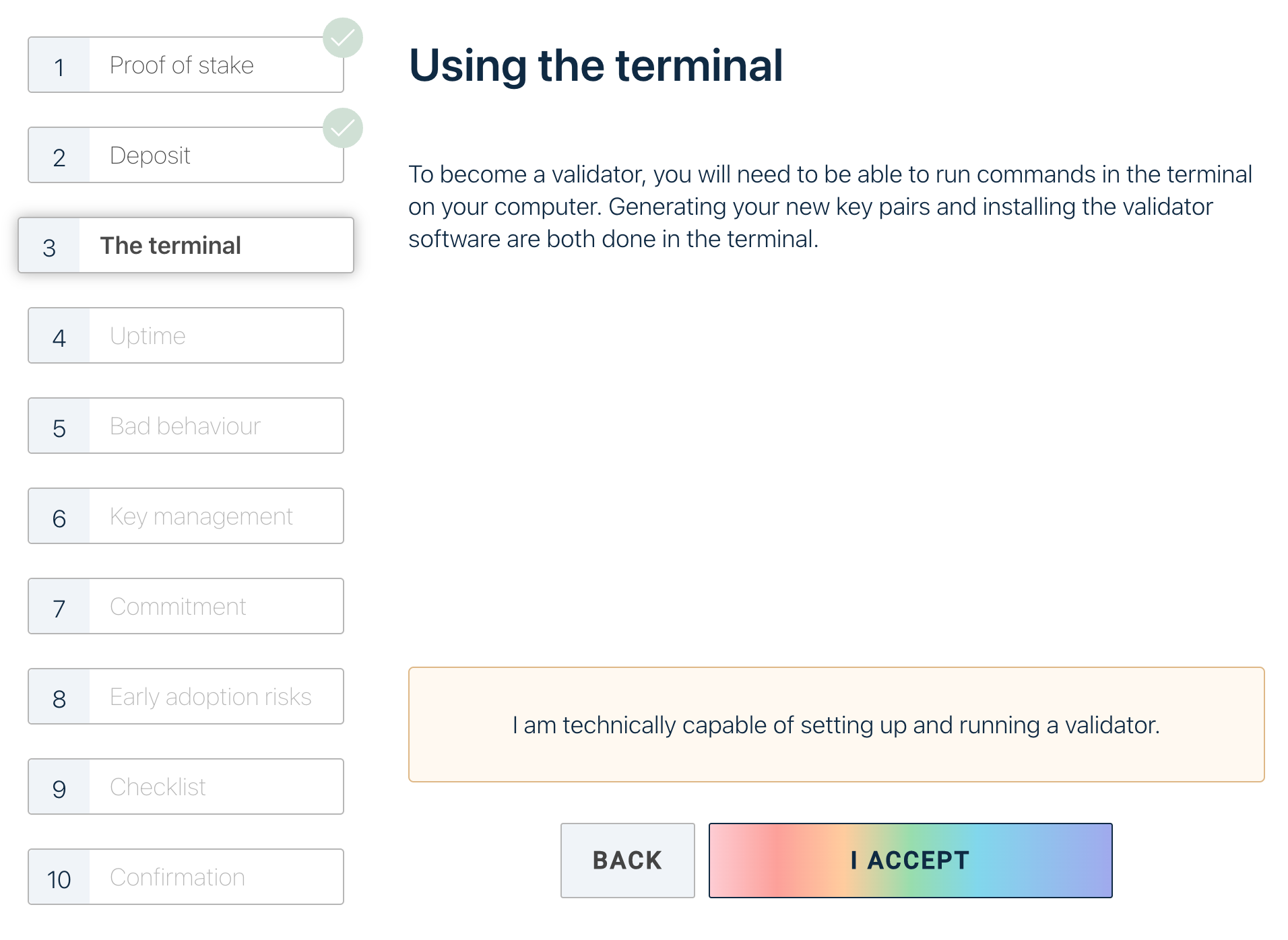Click the Using the terminal heading
The height and width of the screenshot is (940, 1288).
[595, 66]
